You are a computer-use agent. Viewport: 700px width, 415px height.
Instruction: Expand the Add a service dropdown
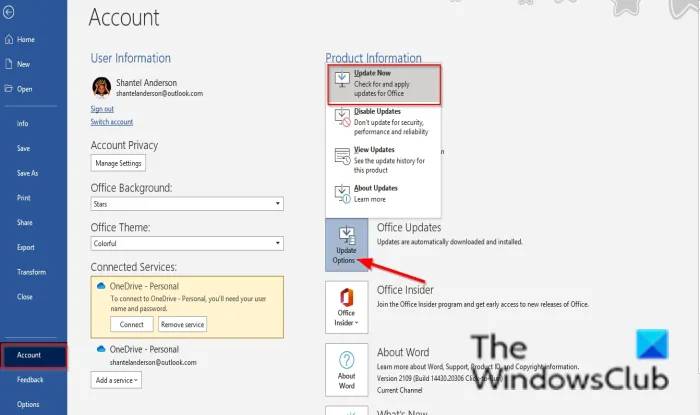pos(116,380)
